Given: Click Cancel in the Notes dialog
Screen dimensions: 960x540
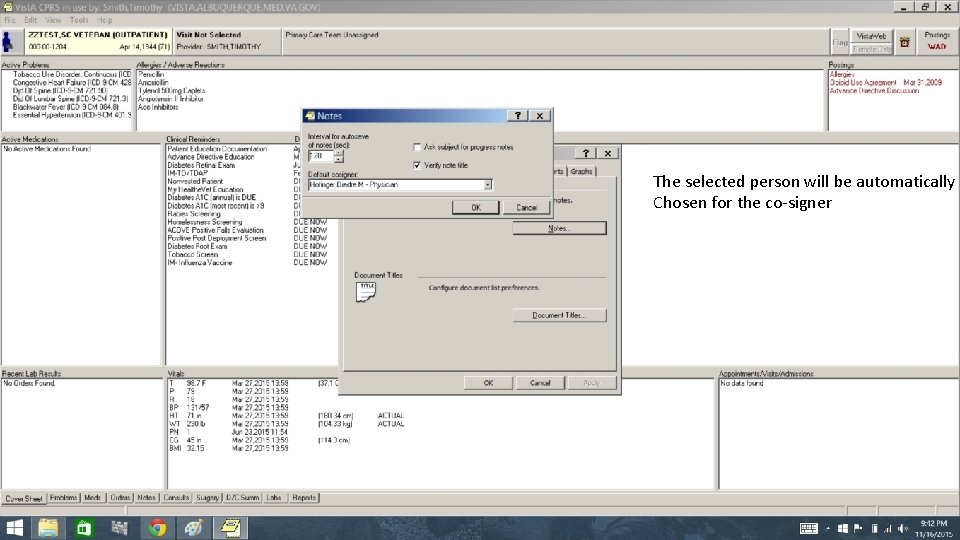Looking at the screenshot, I should tap(527, 208).
